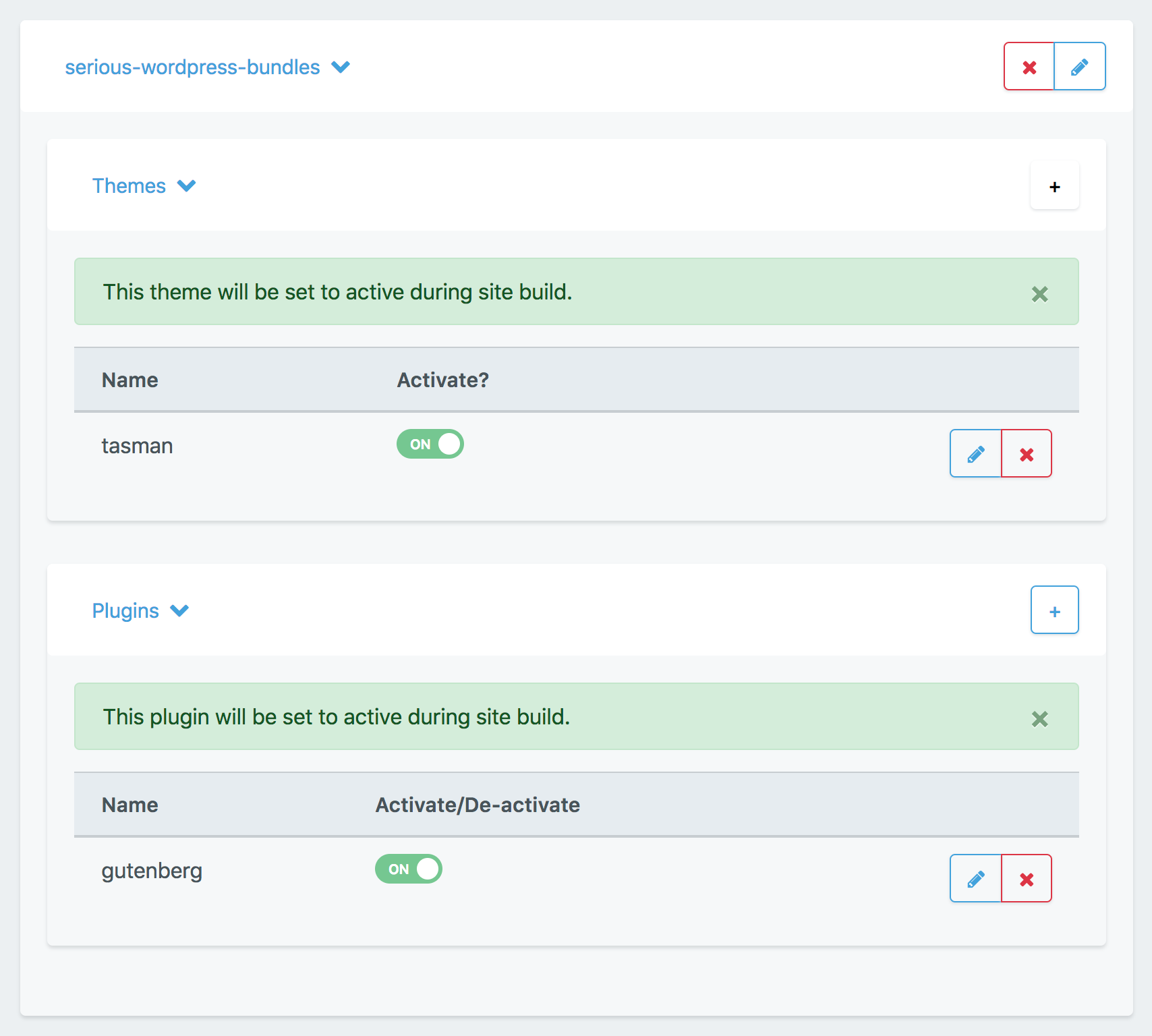
Task: Edit the tasman theme
Action: (x=976, y=453)
